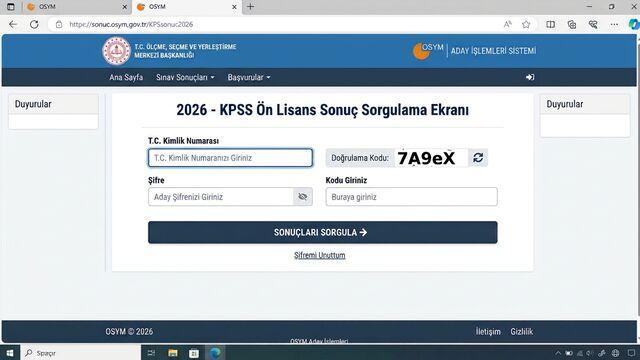The image size is (640, 360).
Task: Go to Ana Sayfa in navbar
Action: pyautogui.click(x=126, y=77)
